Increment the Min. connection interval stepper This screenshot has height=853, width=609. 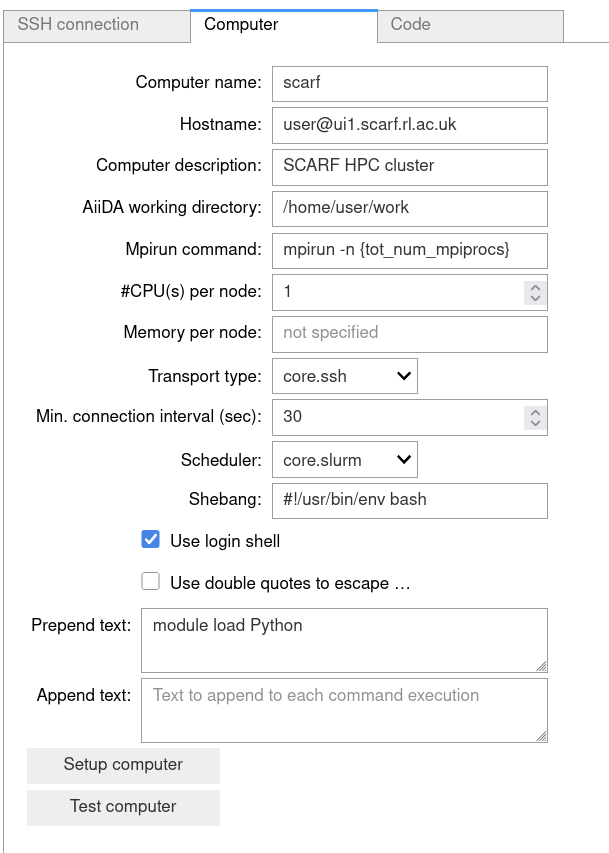(536, 411)
